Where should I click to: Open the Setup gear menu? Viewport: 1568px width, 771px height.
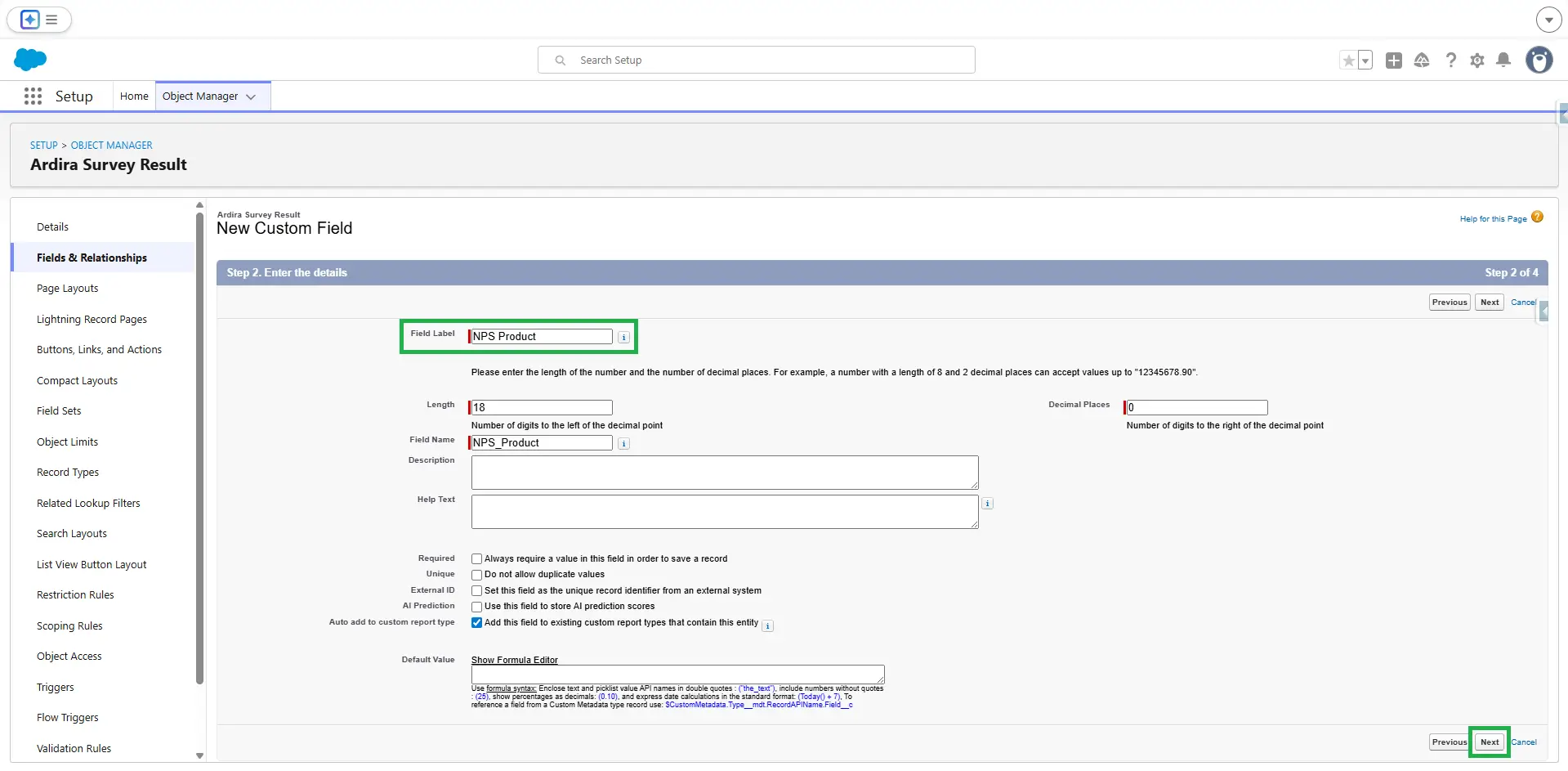coord(1476,61)
